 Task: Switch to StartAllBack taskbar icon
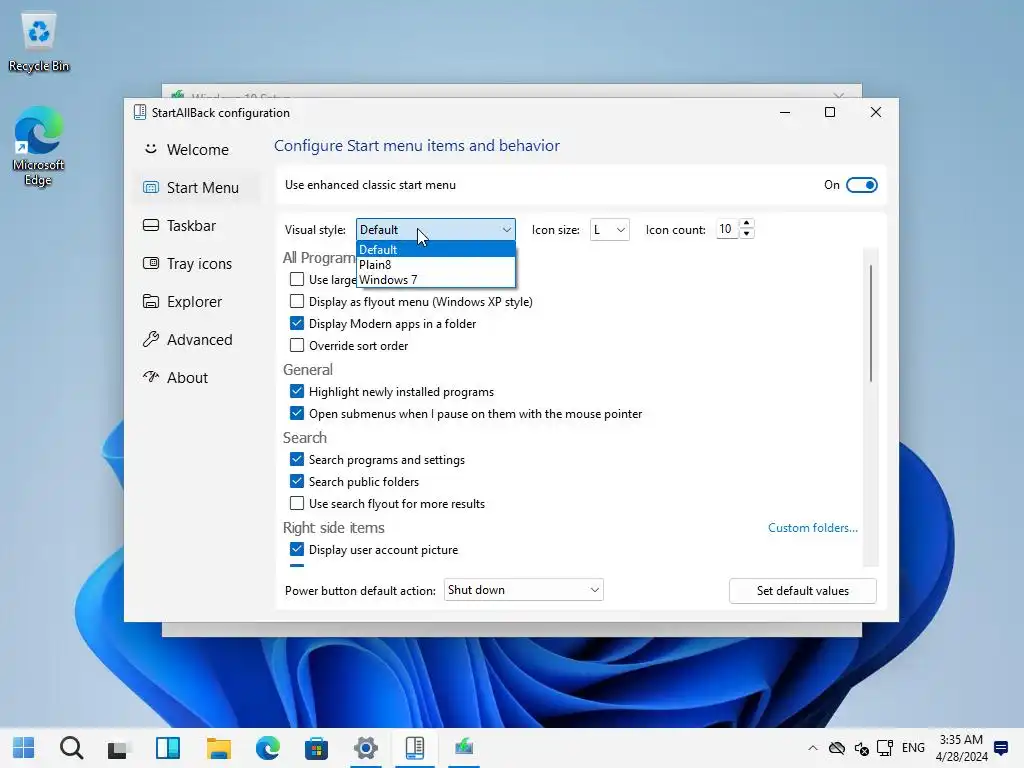point(415,748)
